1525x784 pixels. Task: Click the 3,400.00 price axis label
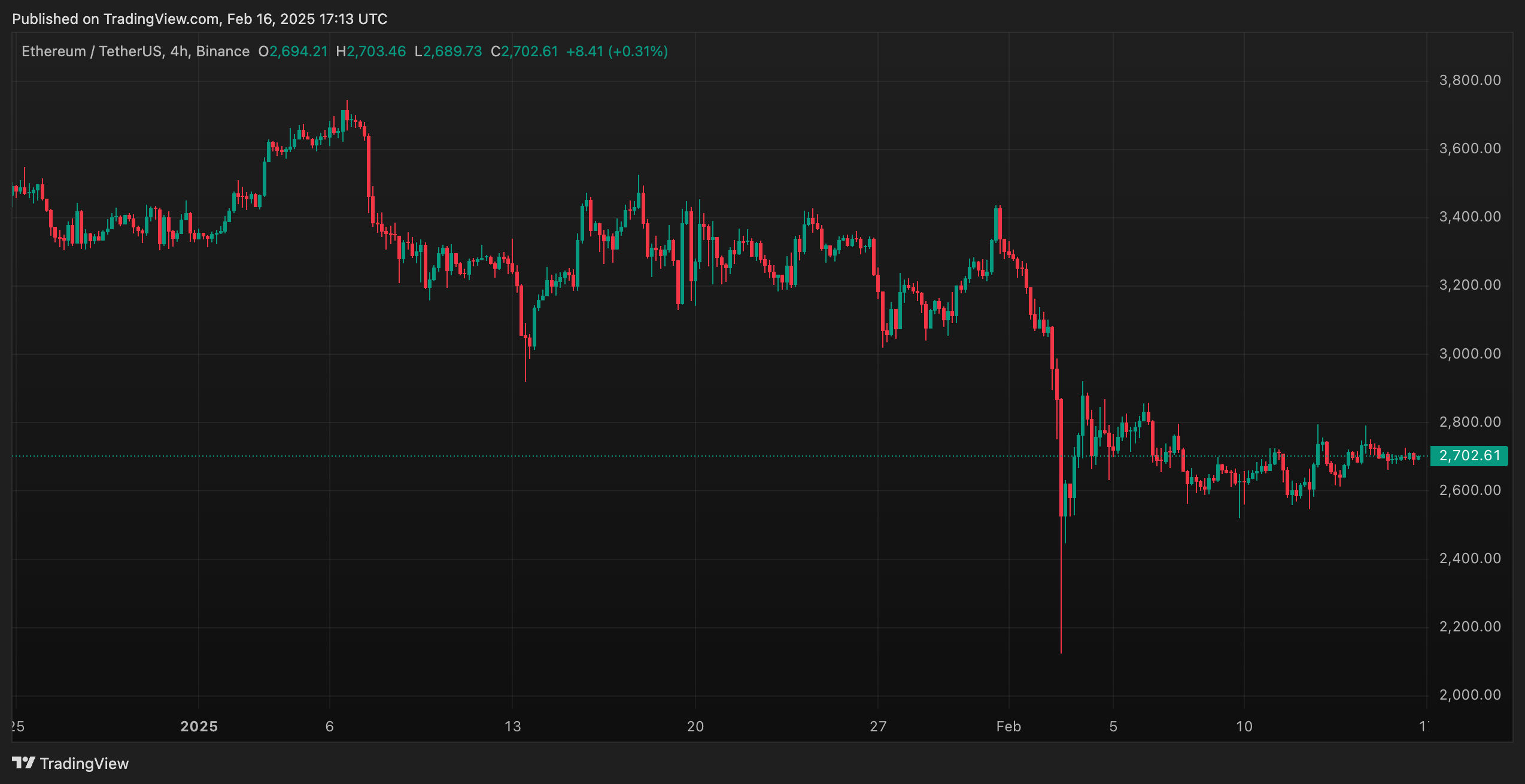point(1470,217)
